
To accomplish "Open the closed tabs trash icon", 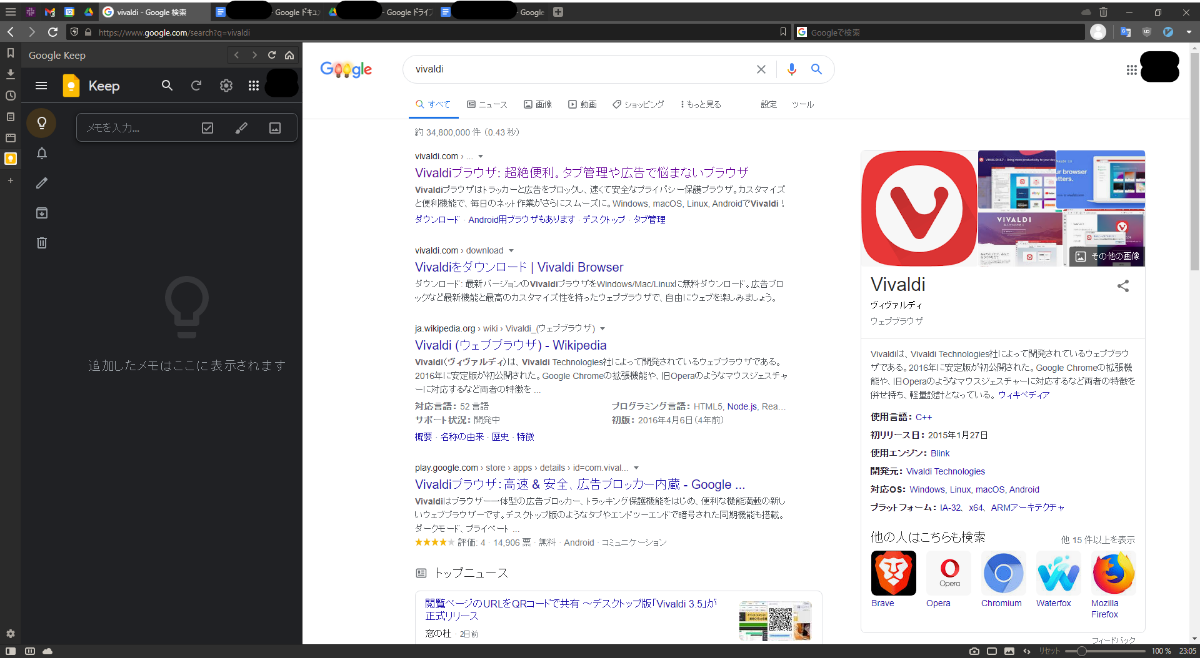I will 1103,12.
